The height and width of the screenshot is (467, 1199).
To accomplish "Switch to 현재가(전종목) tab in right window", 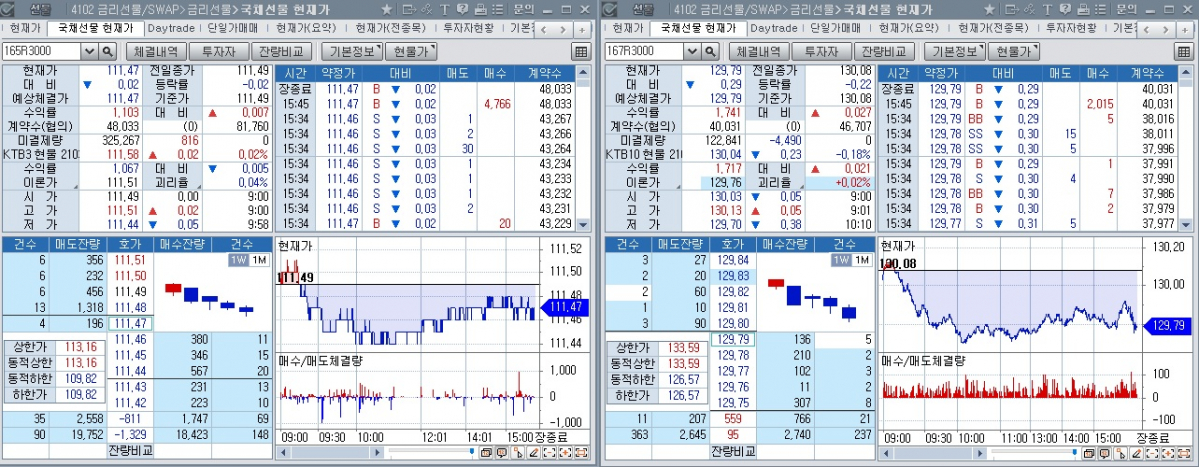I will coord(993,28).
